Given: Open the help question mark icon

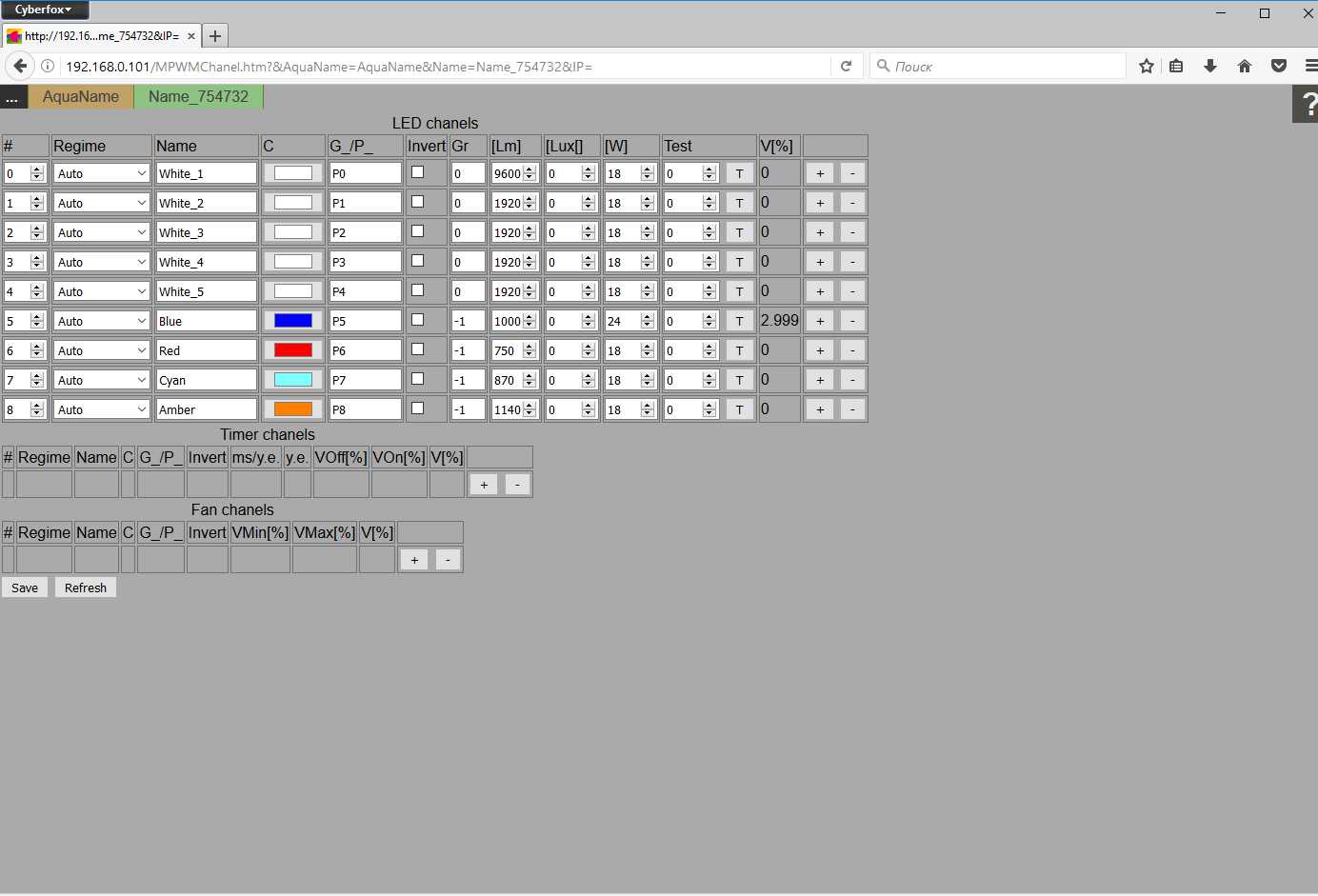Looking at the screenshot, I should point(1307,104).
